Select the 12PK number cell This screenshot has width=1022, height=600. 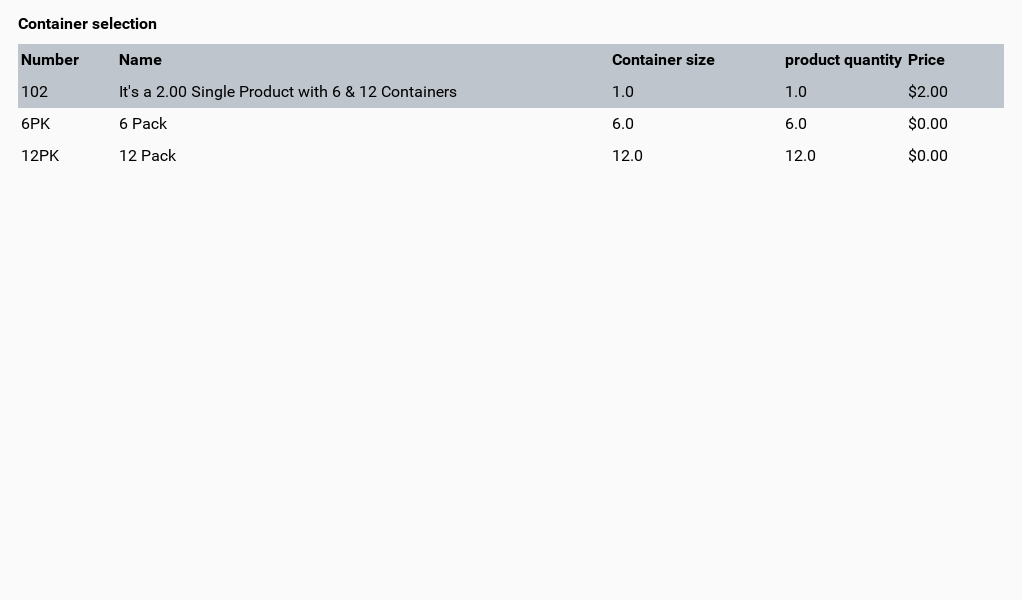[40, 156]
